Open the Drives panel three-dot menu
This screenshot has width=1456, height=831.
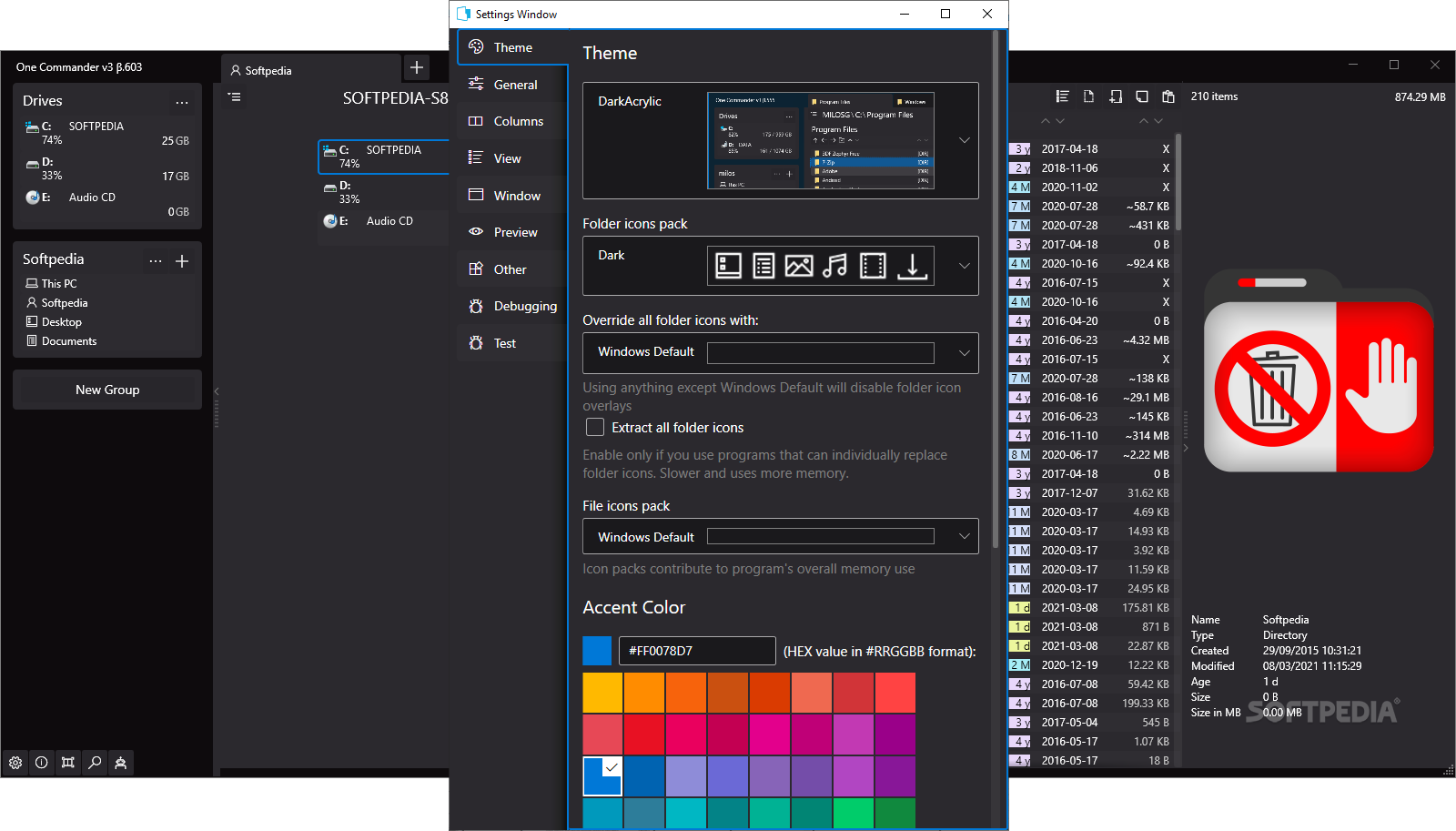point(182,102)
